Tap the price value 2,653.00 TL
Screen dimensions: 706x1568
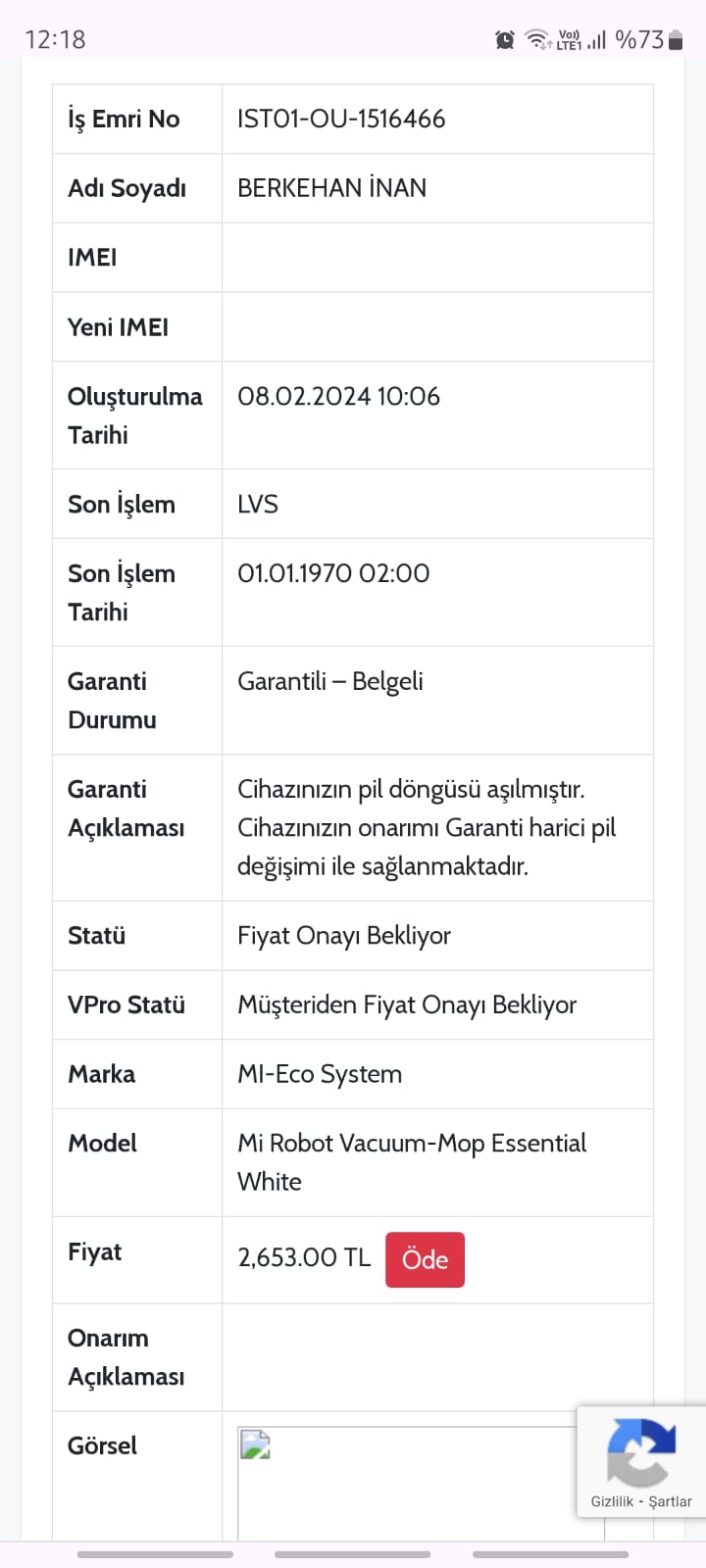304,1257
